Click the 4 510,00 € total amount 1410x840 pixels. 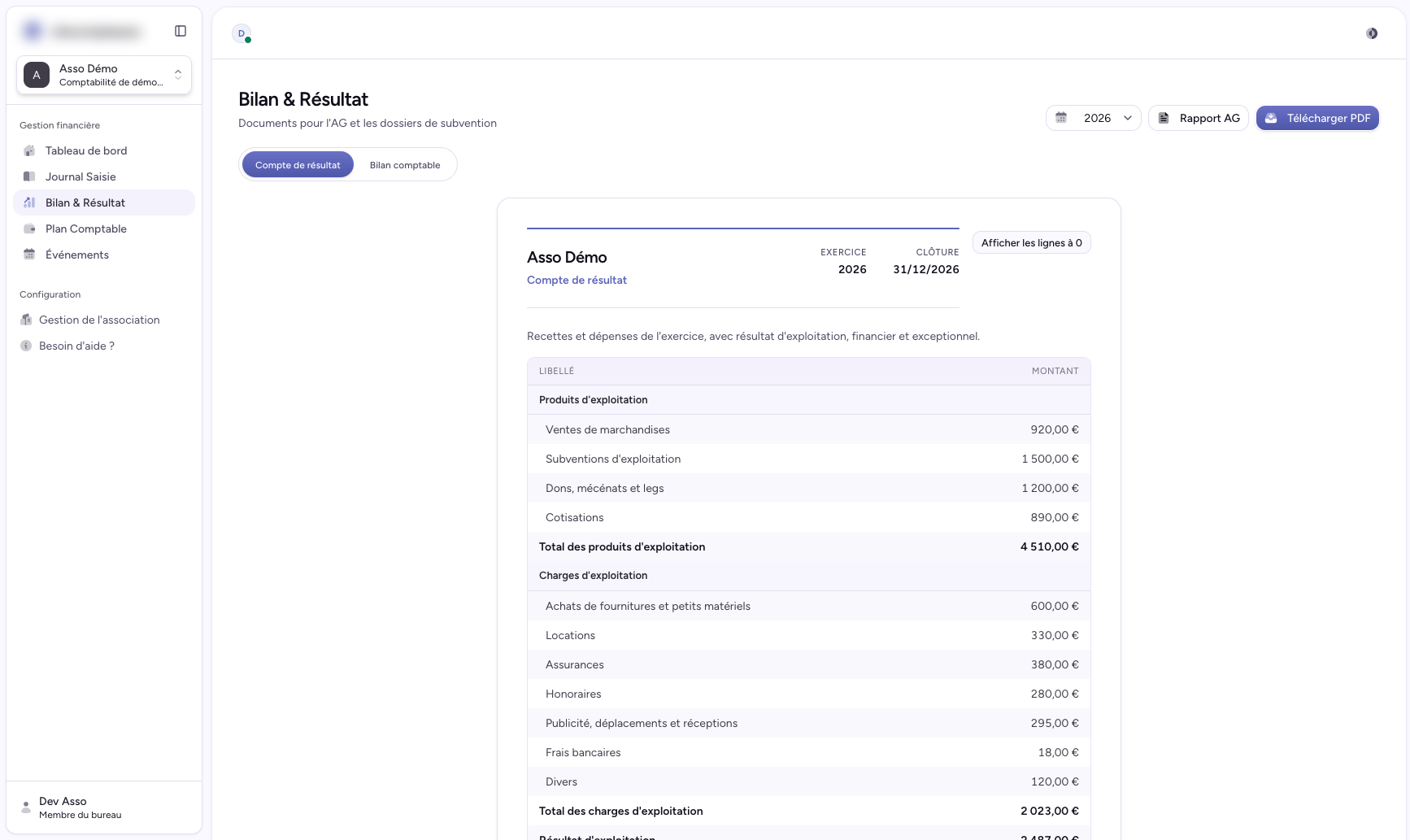click(x=1049, y=546)
